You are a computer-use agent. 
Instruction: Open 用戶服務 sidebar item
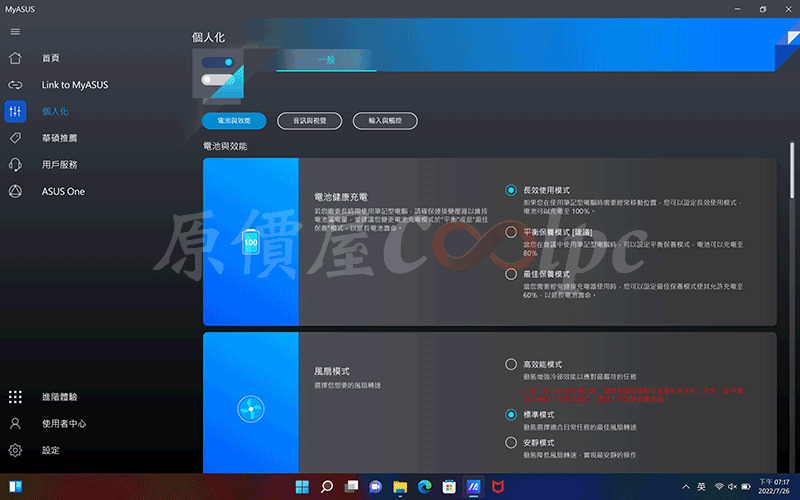pyautogui.click(x=60, y=164)
